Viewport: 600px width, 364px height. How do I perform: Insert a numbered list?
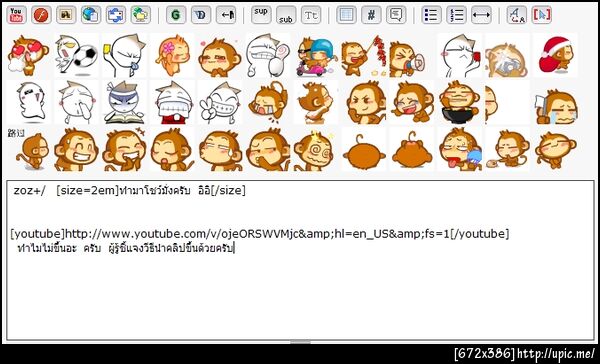click(x=456, y=15)
